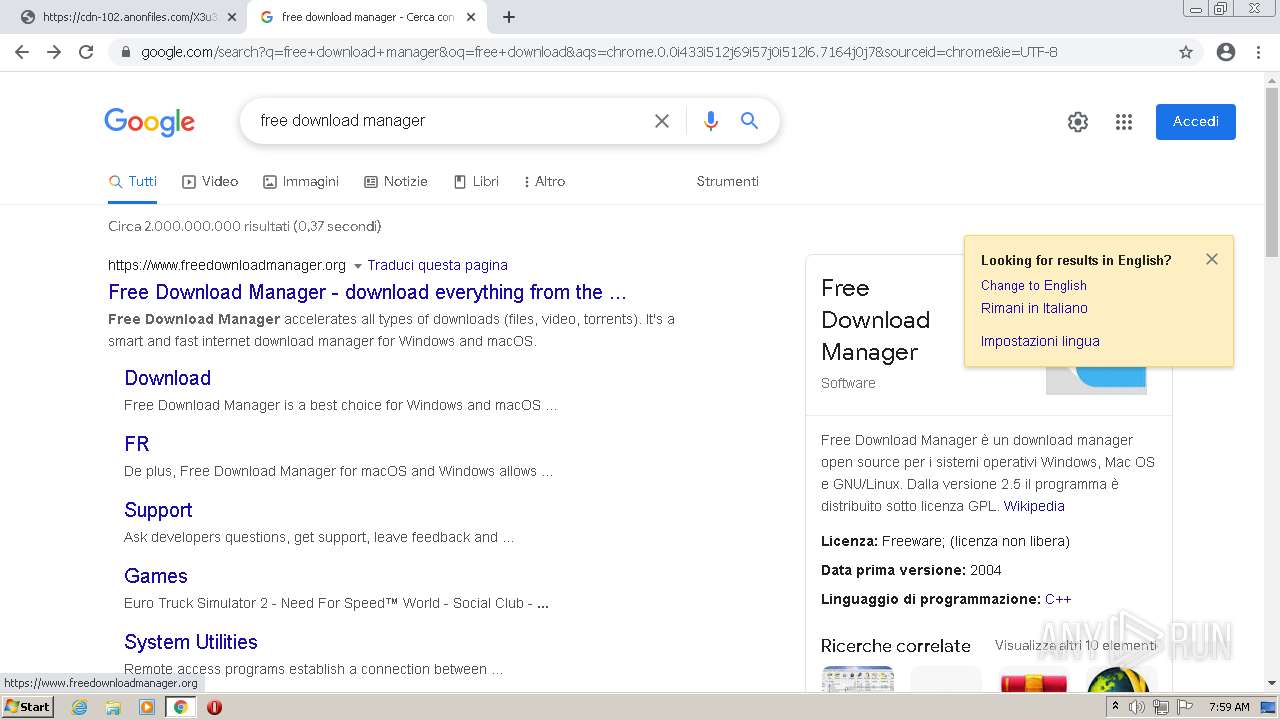Open the System Utilities sitelink
Screen dimensions: 1280x720
point(191,642)
